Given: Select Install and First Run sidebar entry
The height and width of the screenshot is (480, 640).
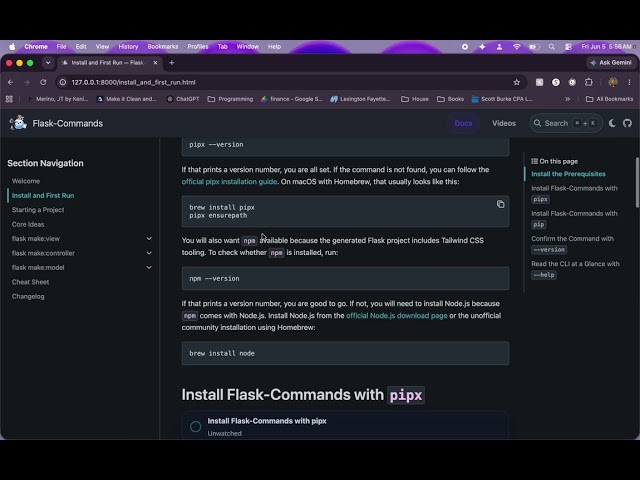Looking at the screenshot, I should [43, 196].
